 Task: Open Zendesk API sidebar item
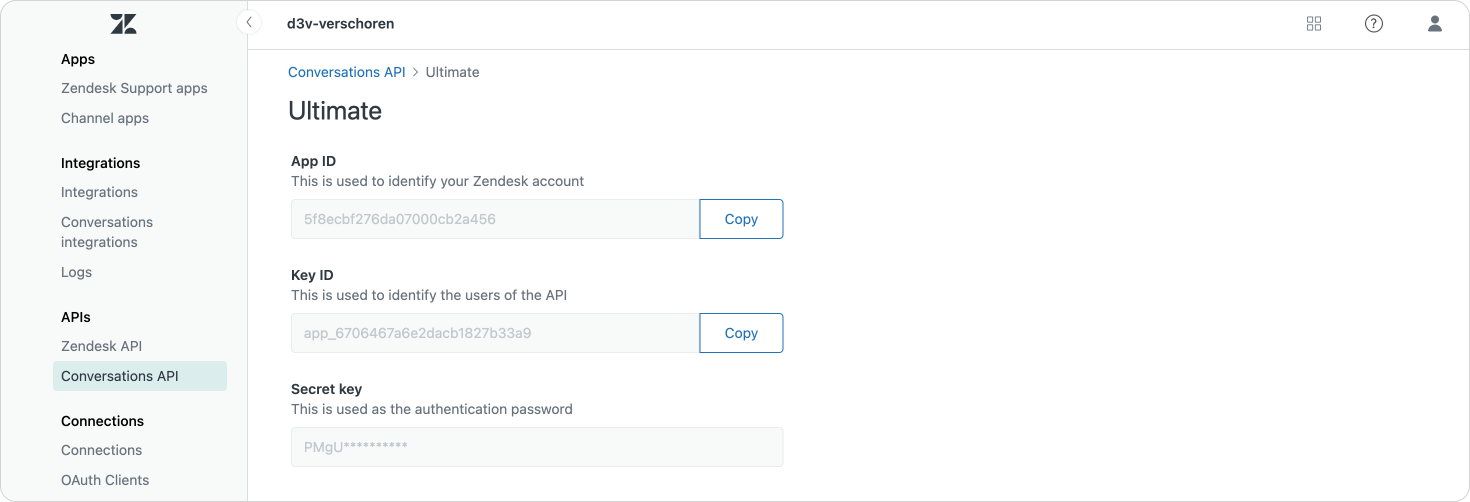[x=101, y=346]
